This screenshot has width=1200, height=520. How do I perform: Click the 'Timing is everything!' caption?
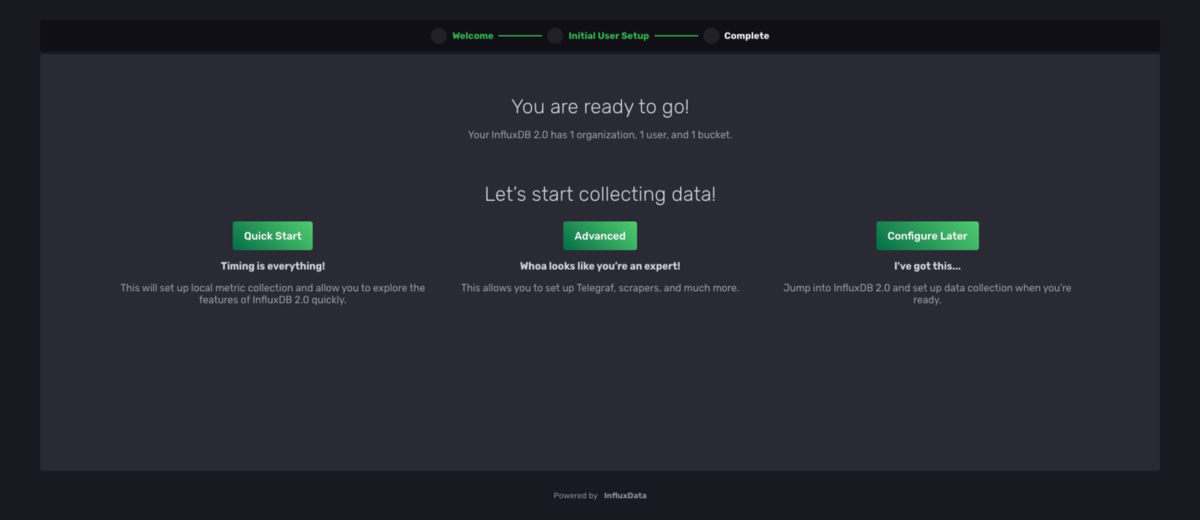click(x=273, y=266)
